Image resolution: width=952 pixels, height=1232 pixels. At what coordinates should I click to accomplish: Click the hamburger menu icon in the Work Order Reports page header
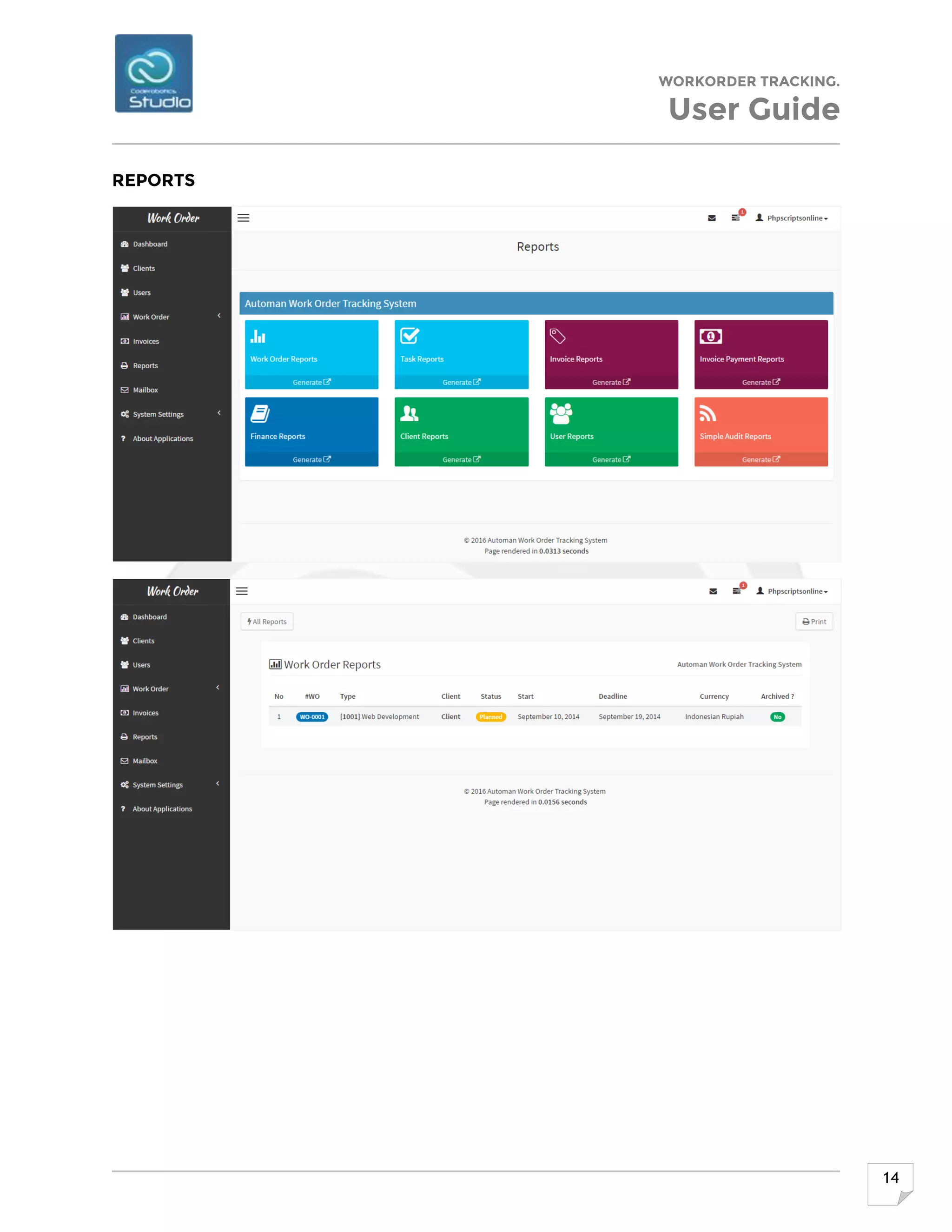(241, 591)
